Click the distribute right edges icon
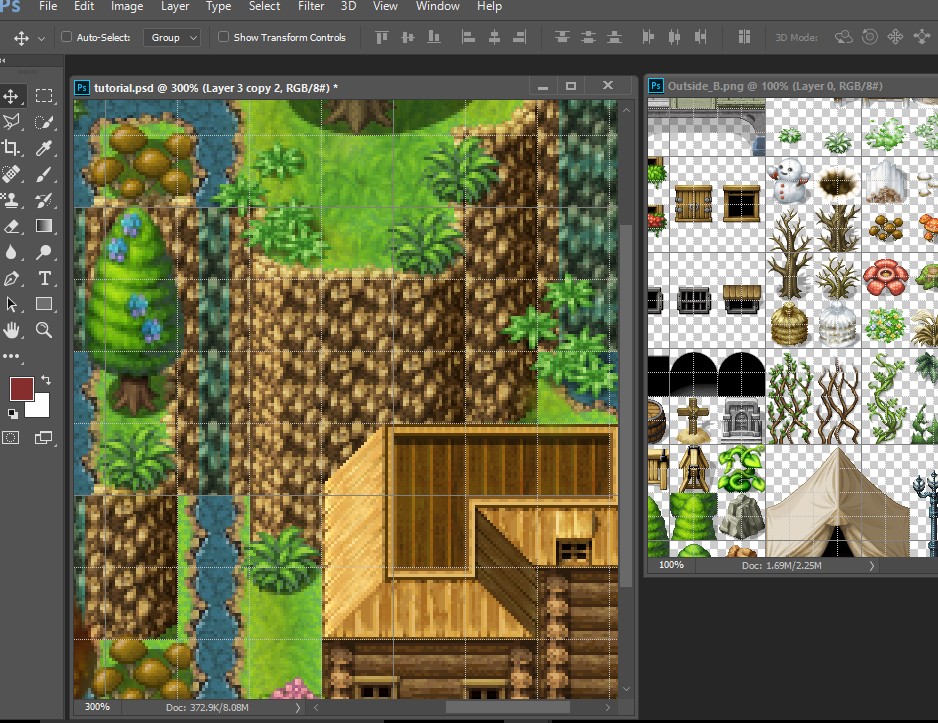Viewport: 938px width, 723px height. coord(700,37)
